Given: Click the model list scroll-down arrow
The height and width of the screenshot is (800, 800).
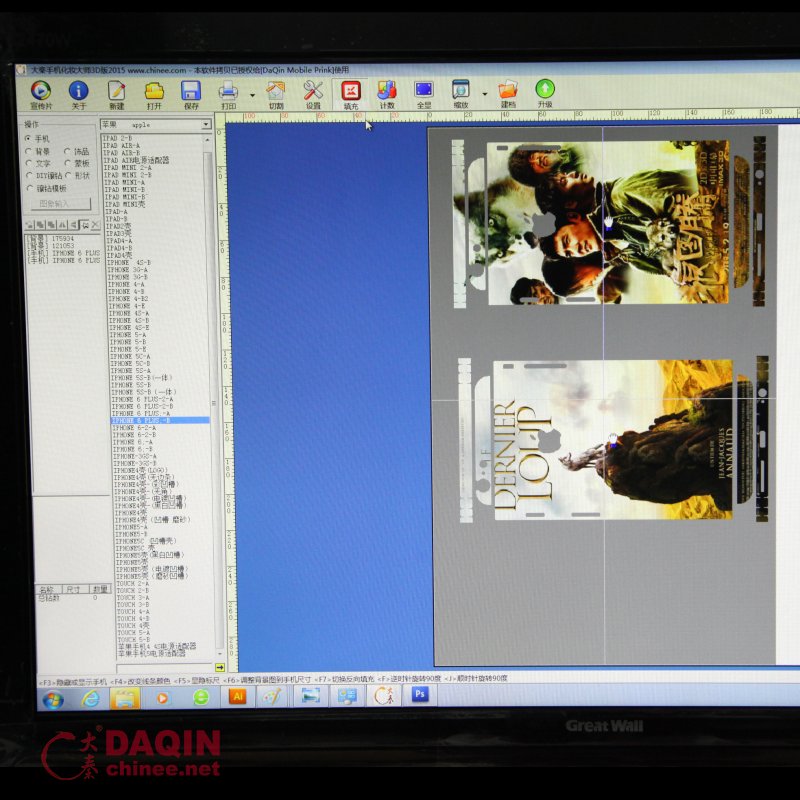Looking at the screenshot, I should (x=220, y=654).
